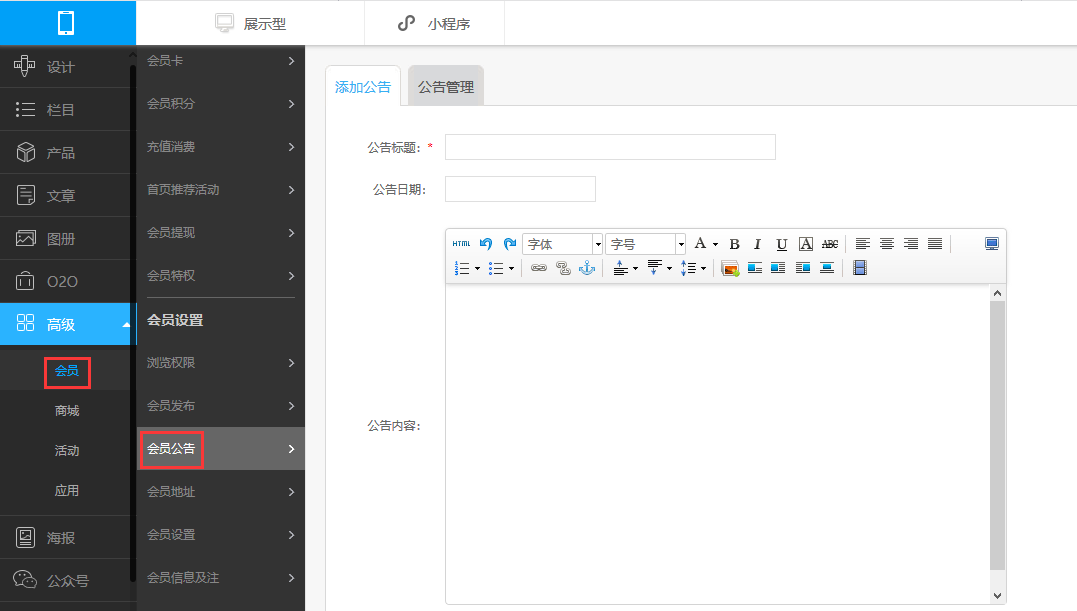Open 会员地址 menu entry
The height and width of the screenshot is (611, 1077).
tap(220, 492)
